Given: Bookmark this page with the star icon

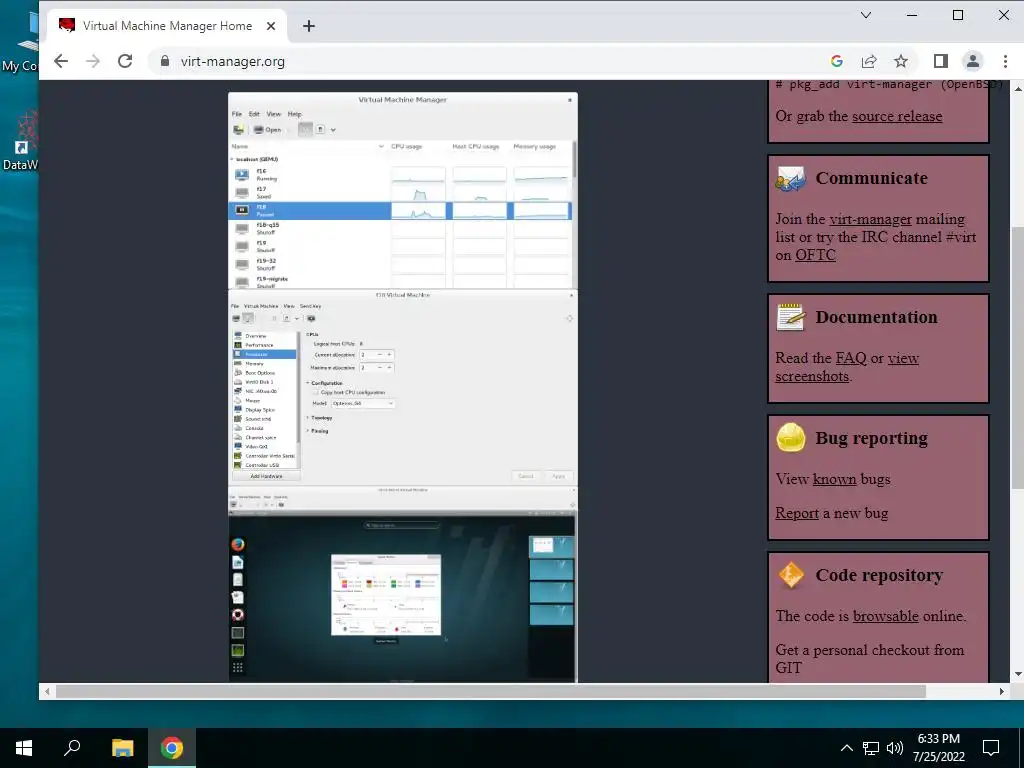Looking at the screenshot, I should click(x=901, y=61).
